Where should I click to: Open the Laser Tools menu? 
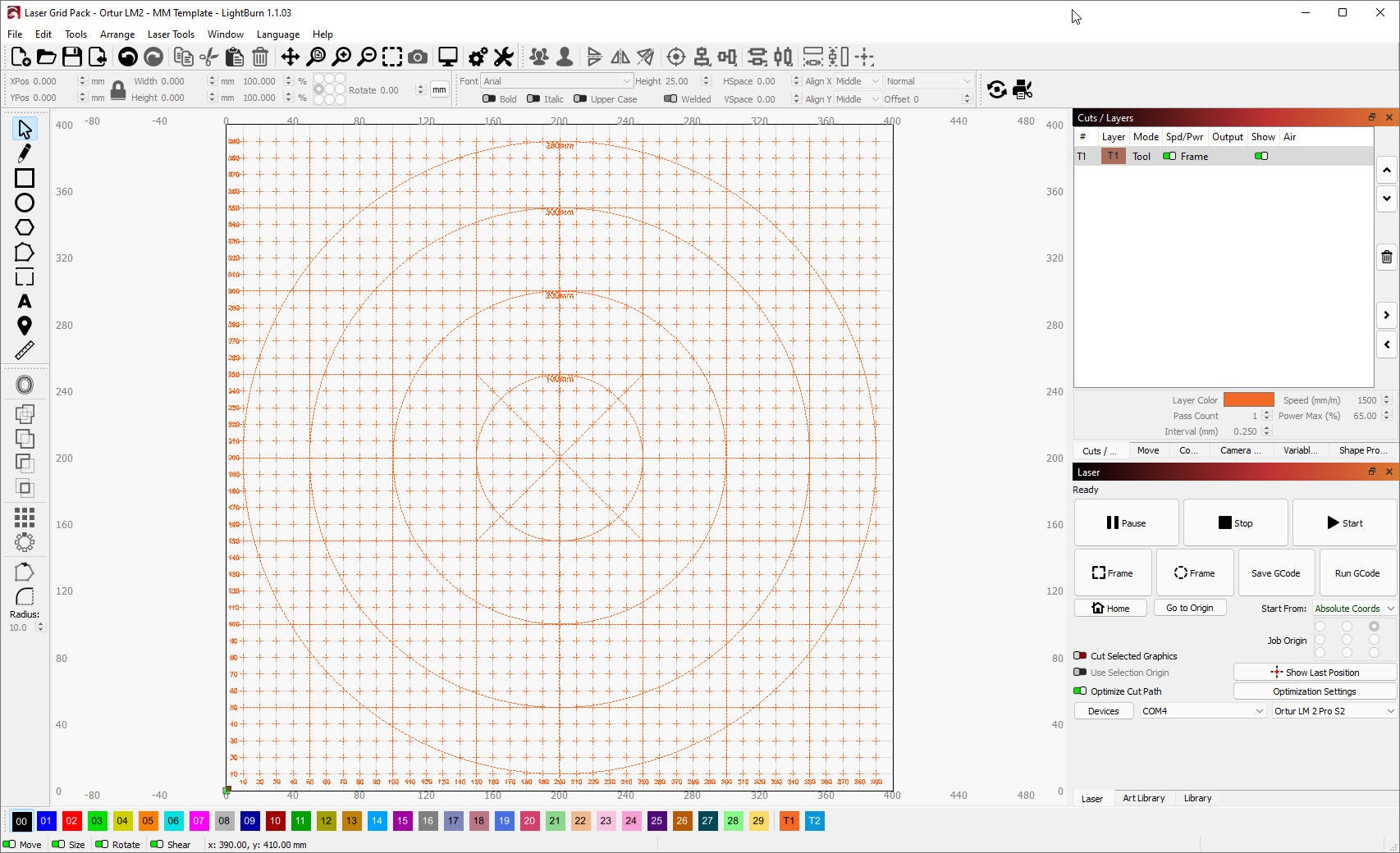tap(171, 34)
